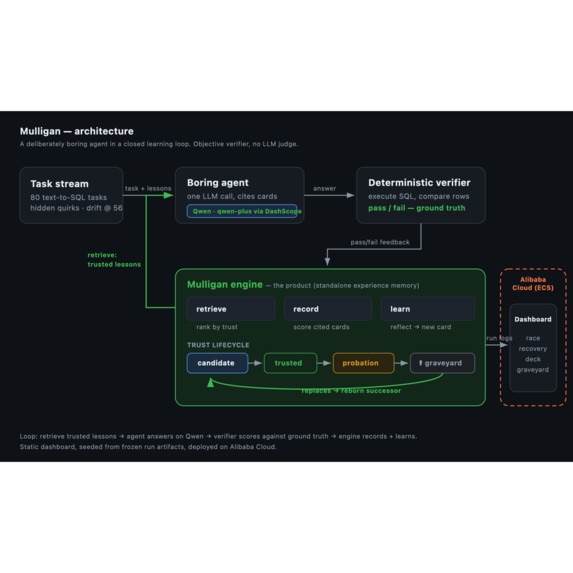Click "hidden quirks · drift @ 56" text
Image resolution: width=573 pixels, height=573 pixels.
point(76,208)
